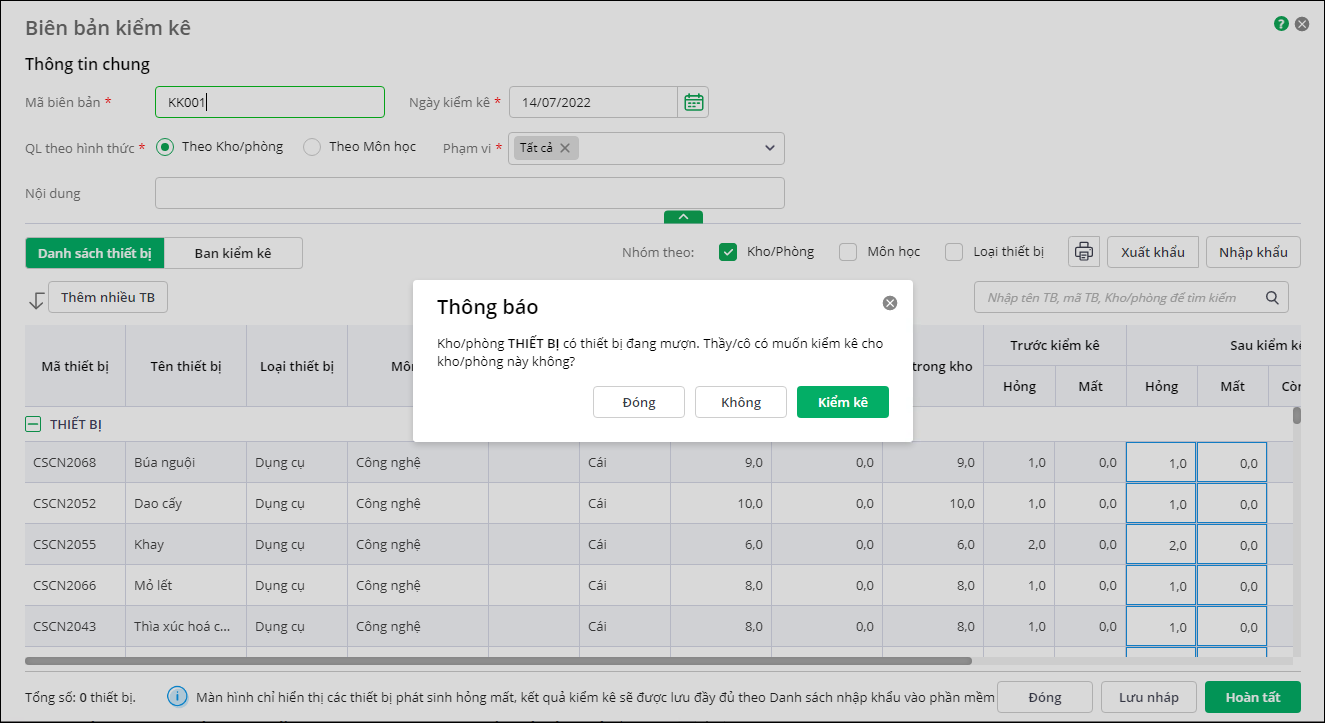Switch to Ban kiểm kê tab
1325x723 pixels.
click(x=232, y=253)
